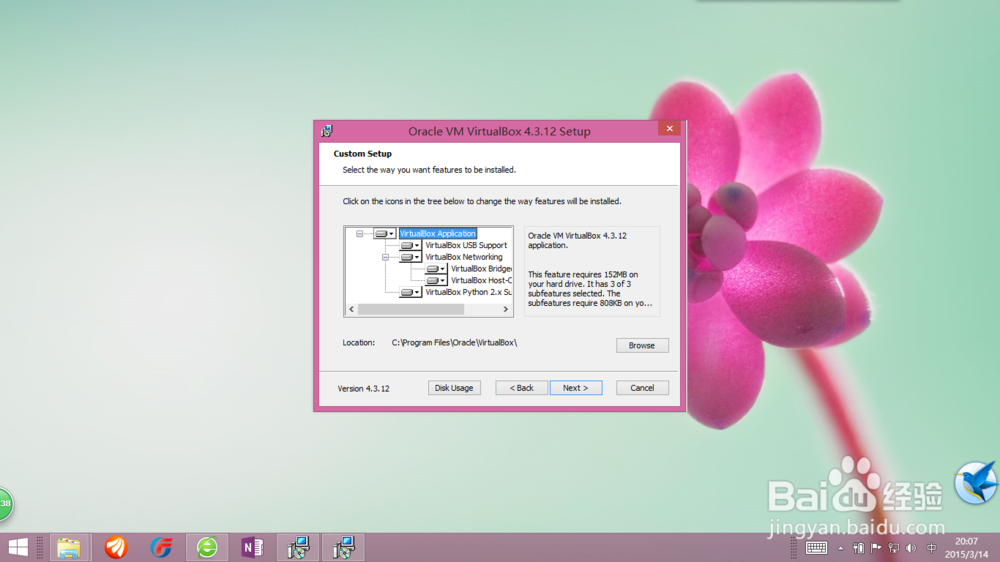
Task: Click the Version 4.3.12 label
Action: point(364,388)
